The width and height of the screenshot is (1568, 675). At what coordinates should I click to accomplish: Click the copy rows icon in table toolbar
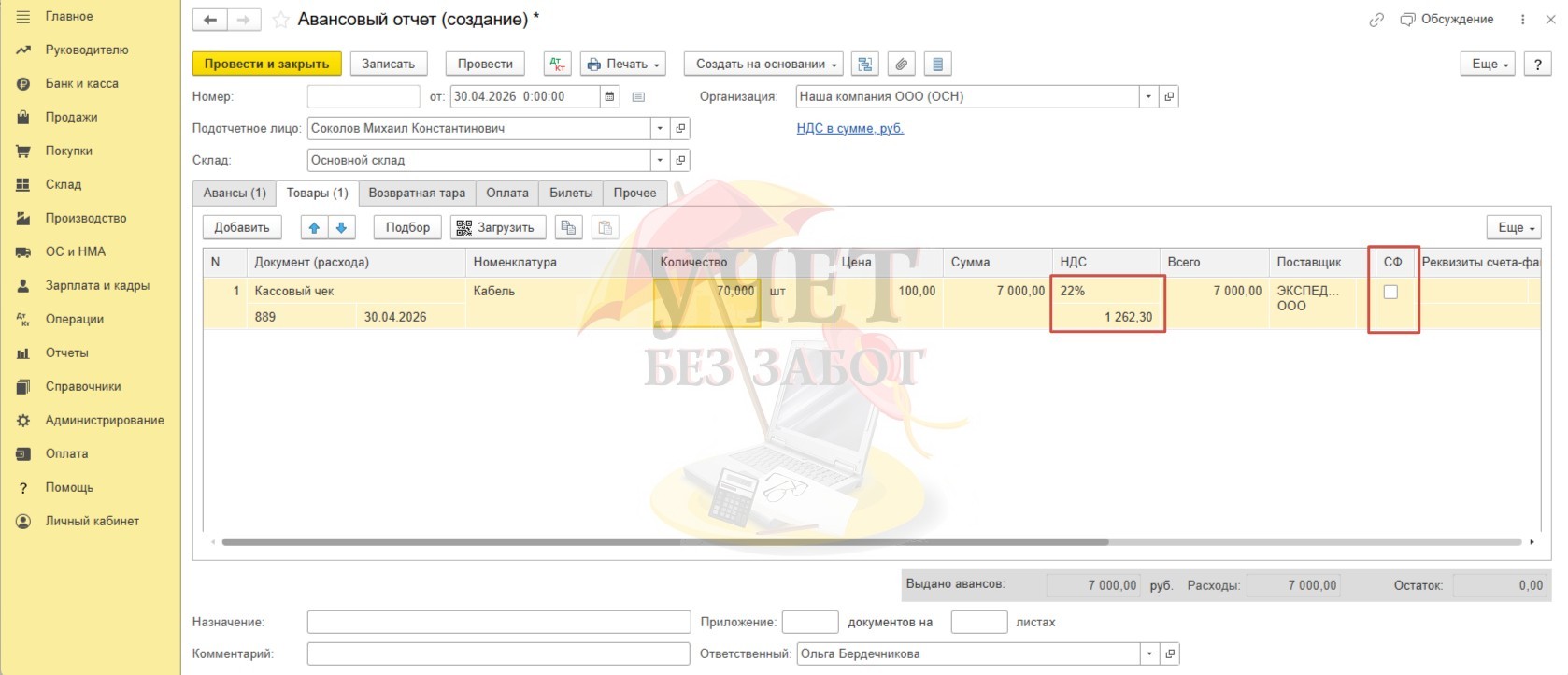click(x=567, y=227)
